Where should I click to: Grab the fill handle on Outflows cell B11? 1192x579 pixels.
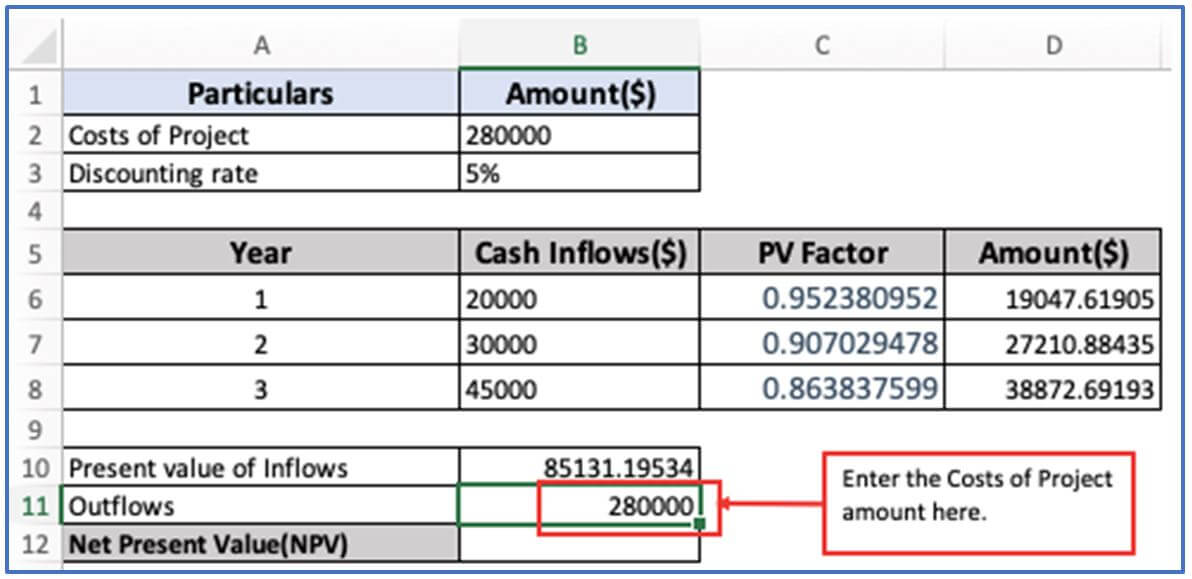point(699,523)
